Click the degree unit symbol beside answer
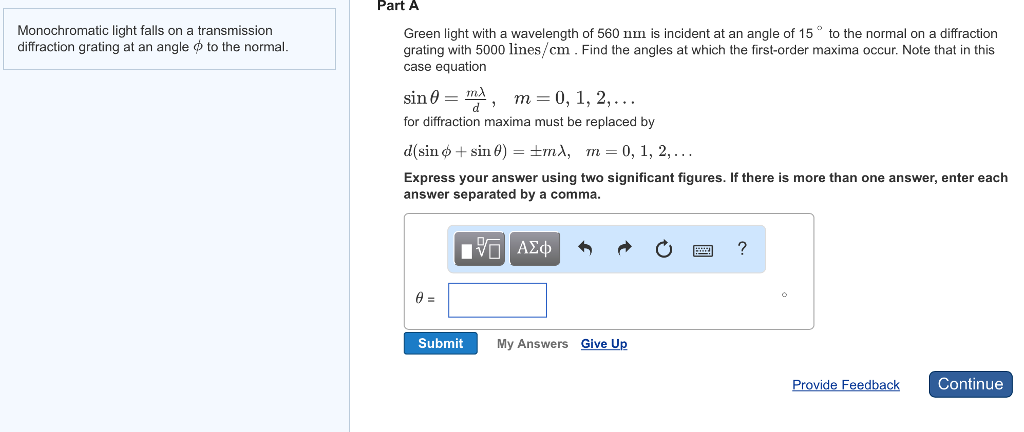This screenshot has height=432, width=1024. 784,295
